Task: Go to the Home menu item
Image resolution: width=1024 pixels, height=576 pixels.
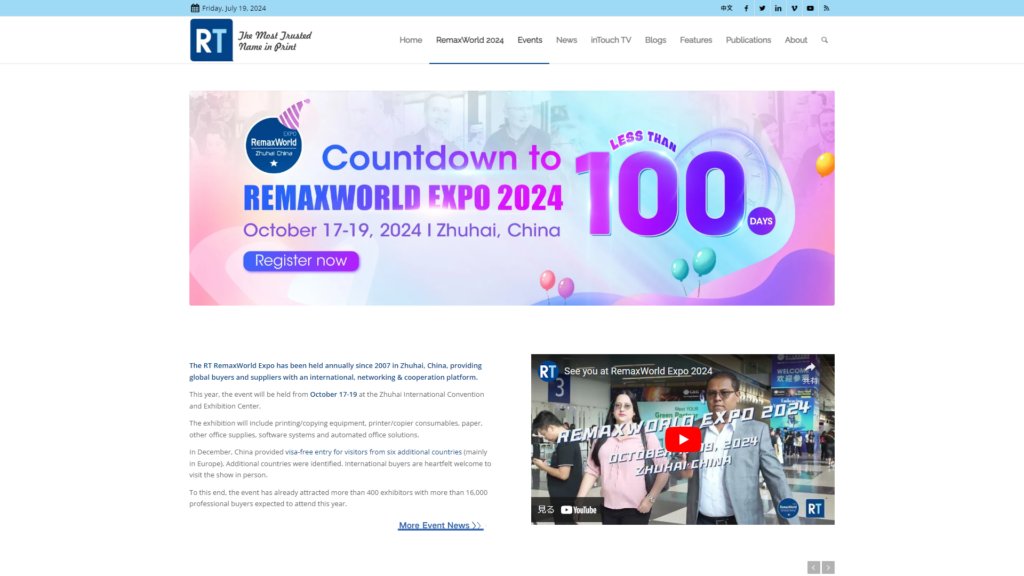Action: pyautogui.click(x=411, y=40)
